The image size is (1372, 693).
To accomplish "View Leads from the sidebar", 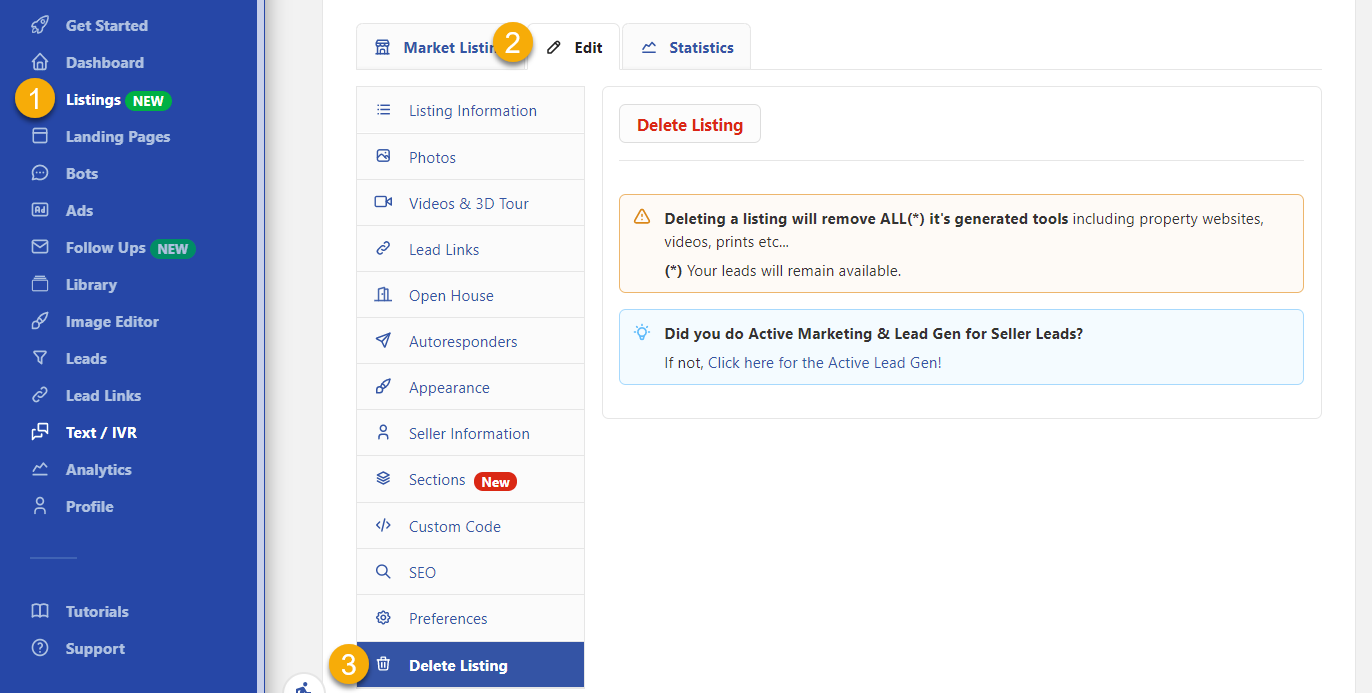I will [x=87, y=358].
